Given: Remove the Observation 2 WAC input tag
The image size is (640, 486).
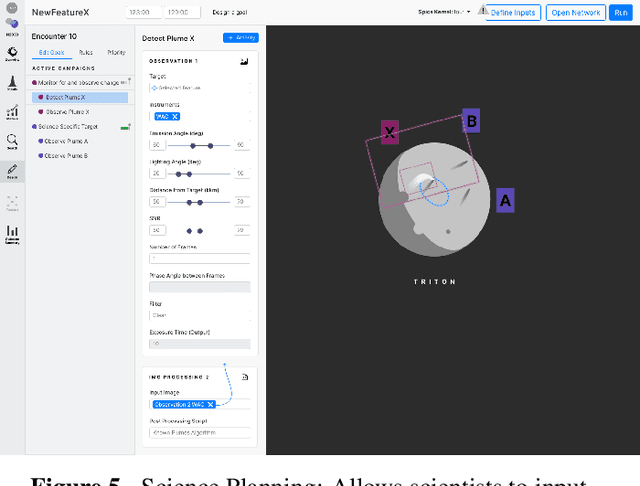Looking at the screenshot, I should click(x=211, y=404).
